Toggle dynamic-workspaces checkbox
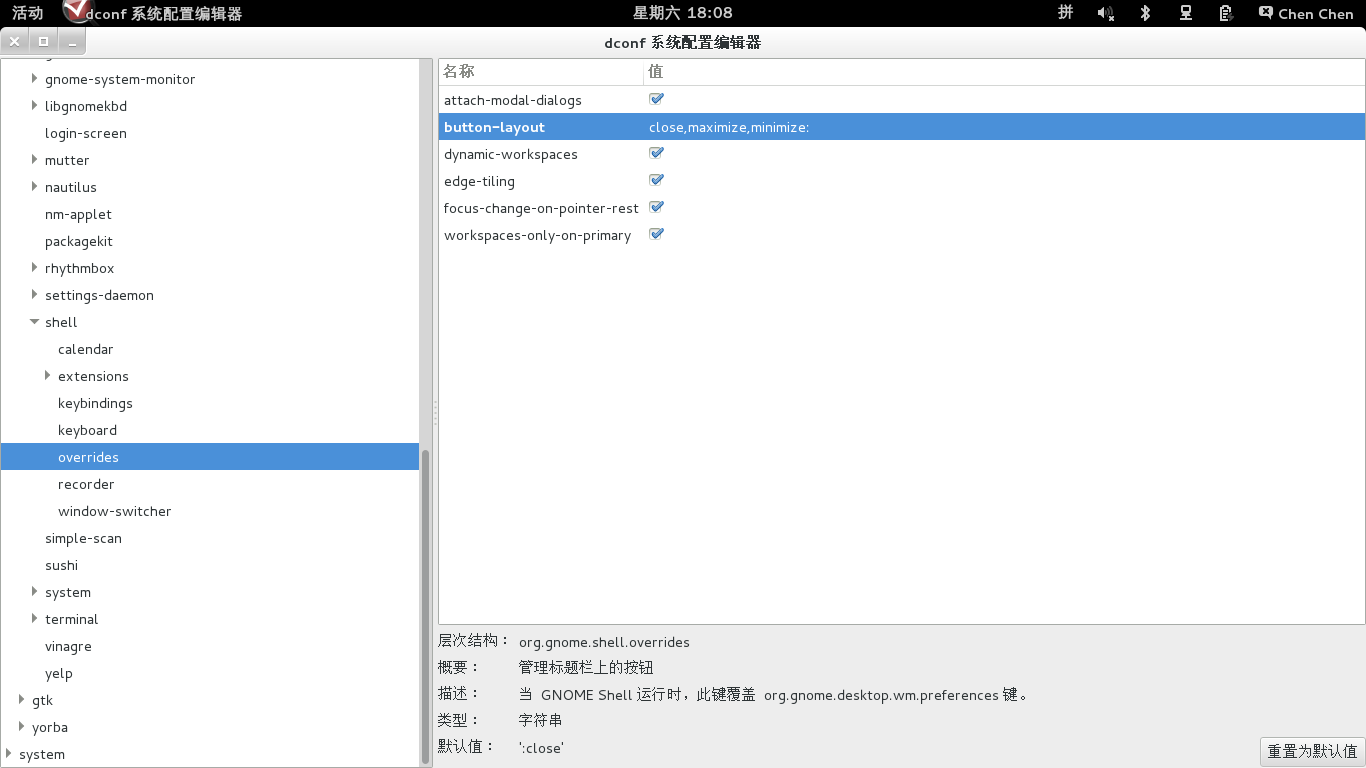The image size is (1366, 768). point(657,153)
